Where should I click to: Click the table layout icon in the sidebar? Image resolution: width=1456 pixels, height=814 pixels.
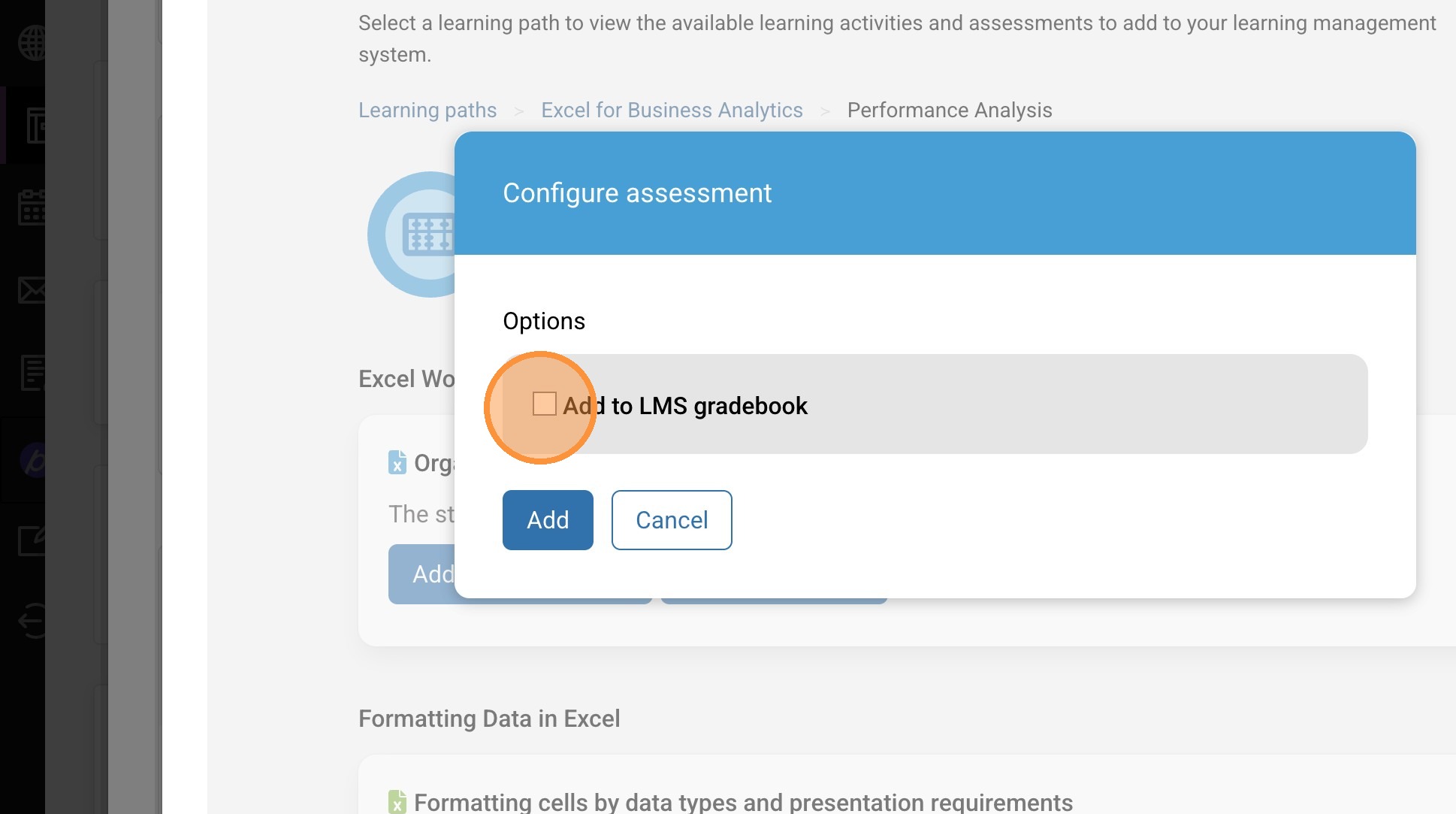pyautogui.click(x=35, y=126)
